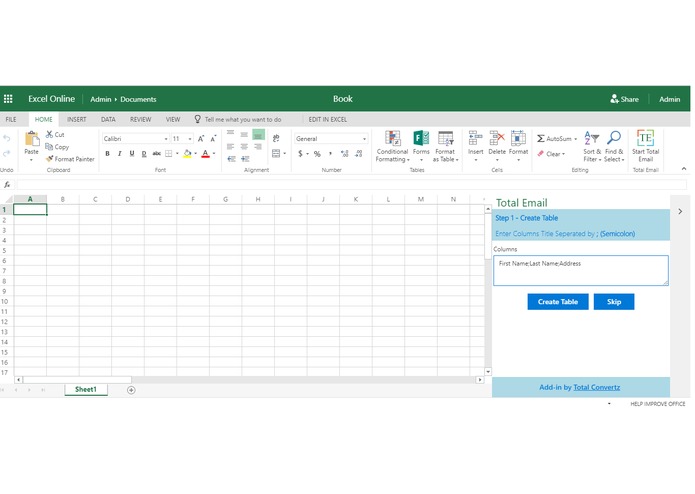Toggle double underline formatting
Screen dimensions: 695x494
(x=144, y=154)
